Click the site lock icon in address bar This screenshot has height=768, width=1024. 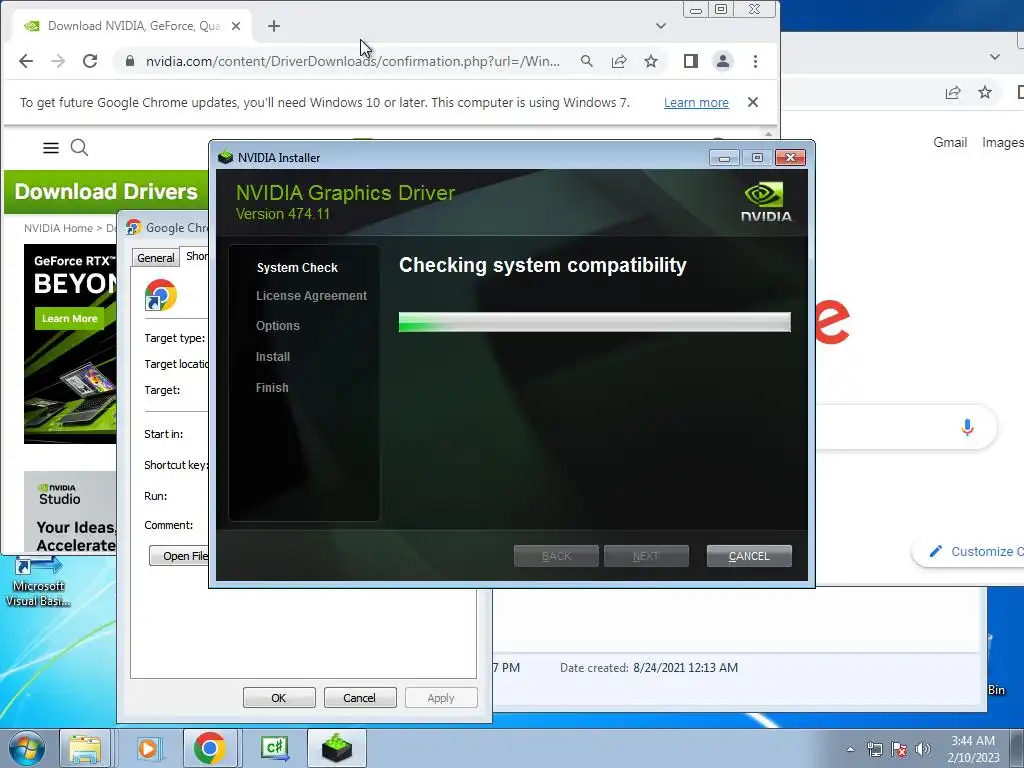[130, 61]
